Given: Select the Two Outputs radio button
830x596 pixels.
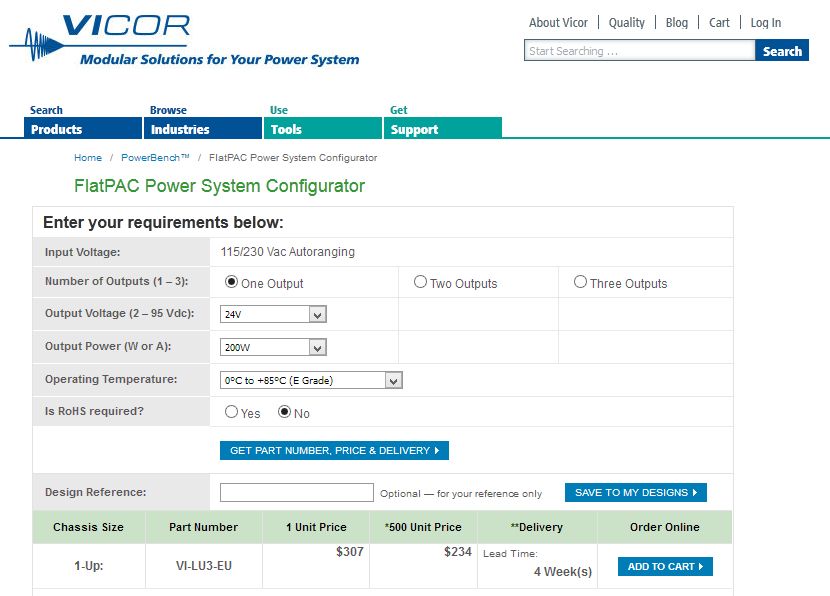Looking at the screenshot, I should (420, 282).
